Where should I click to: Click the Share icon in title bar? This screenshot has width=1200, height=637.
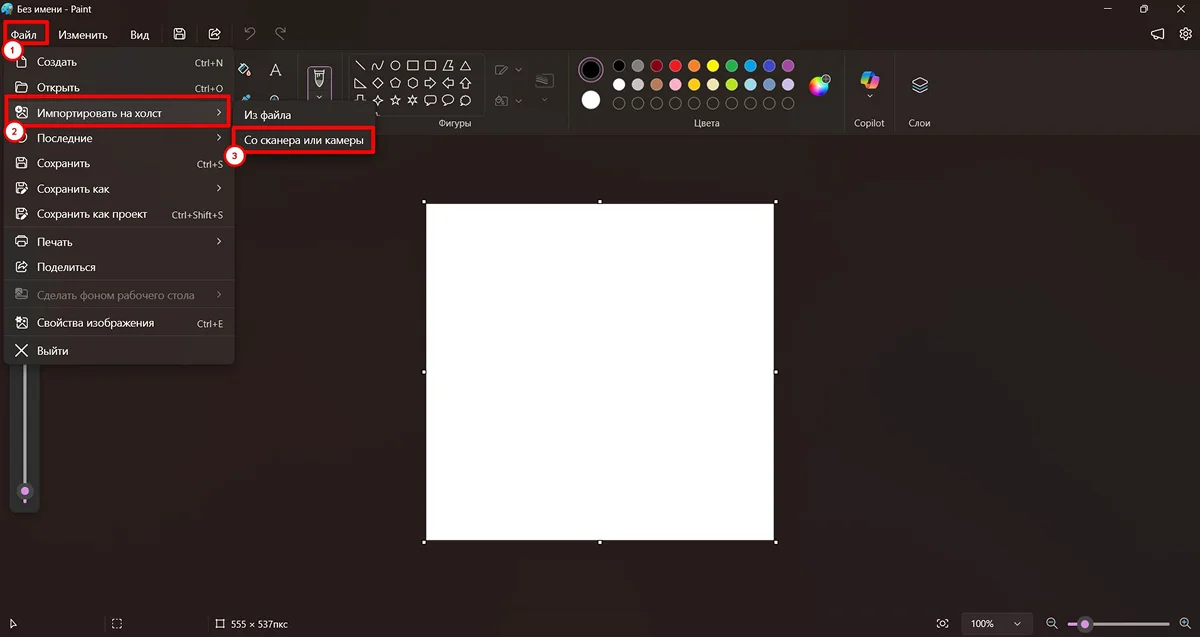point(214,34)
